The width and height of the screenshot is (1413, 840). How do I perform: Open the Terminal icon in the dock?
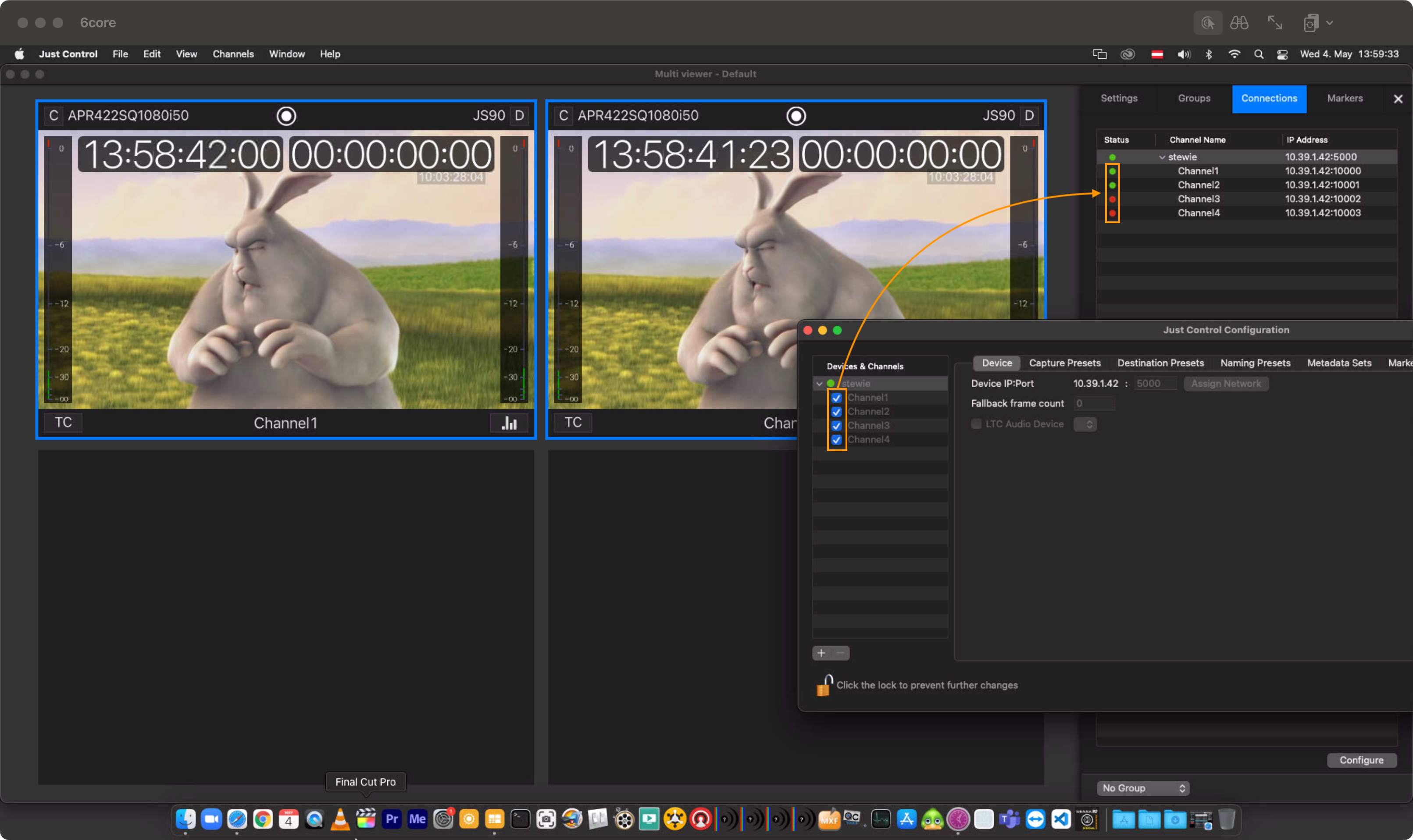520,819
